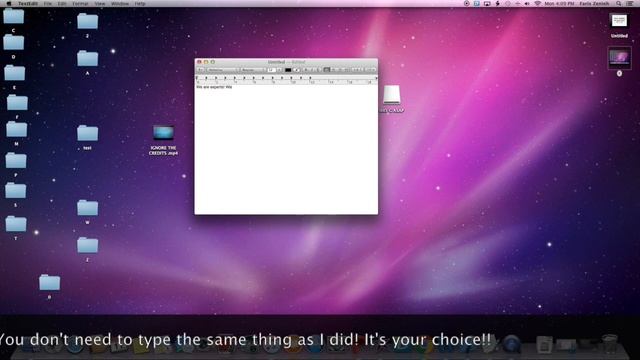640x360 pixels.
Task: Select the folder labeled W
Action: tap(87, 208)
